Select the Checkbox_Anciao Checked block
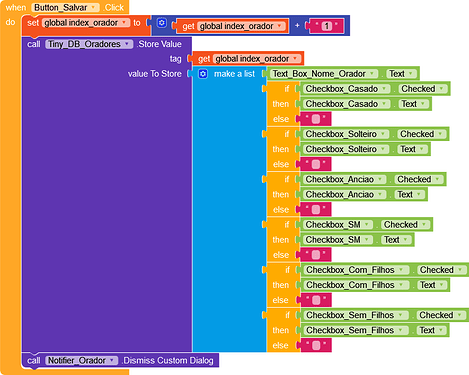 point(373,179)
